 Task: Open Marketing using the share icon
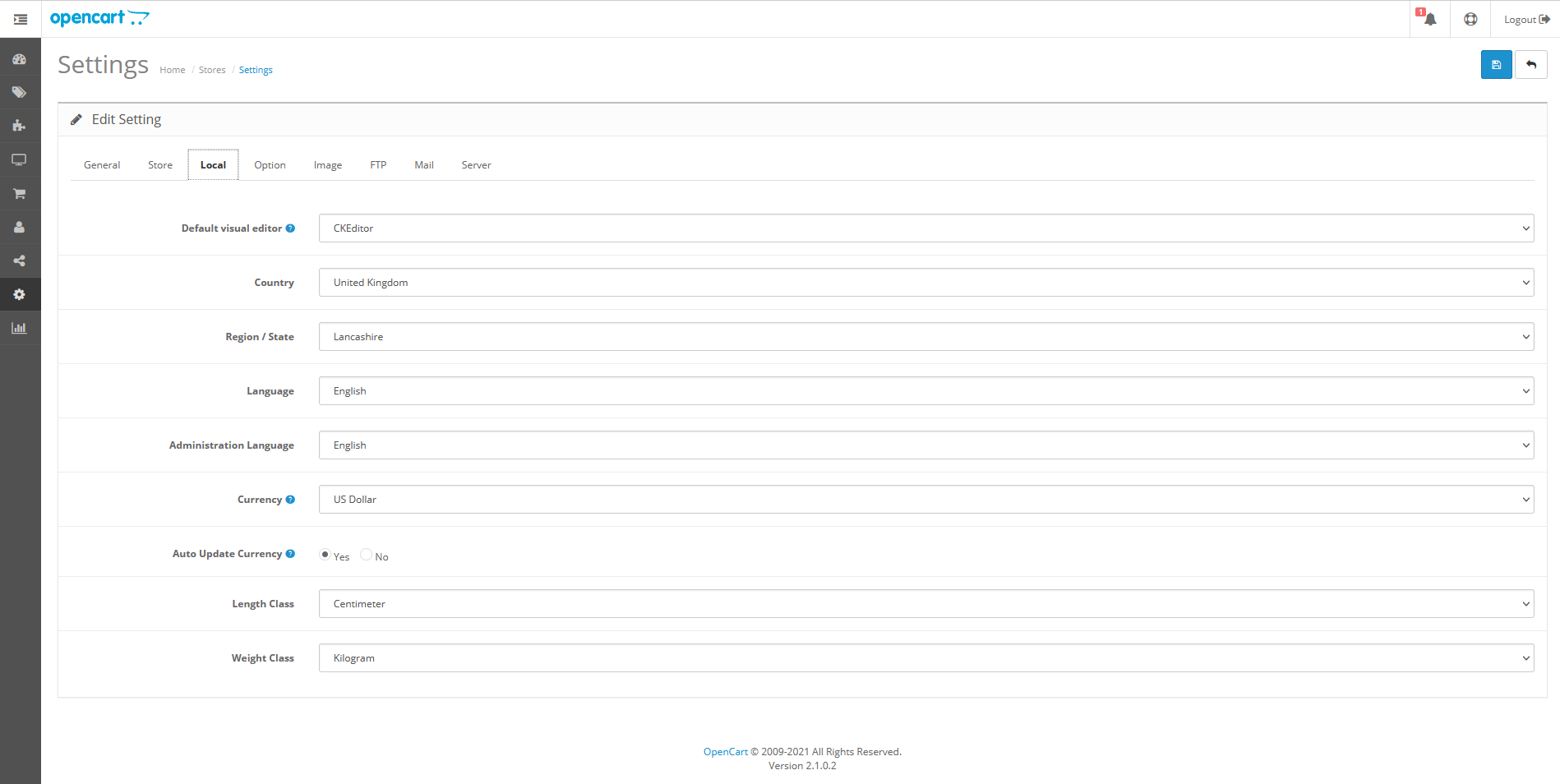tap(19, 261)
